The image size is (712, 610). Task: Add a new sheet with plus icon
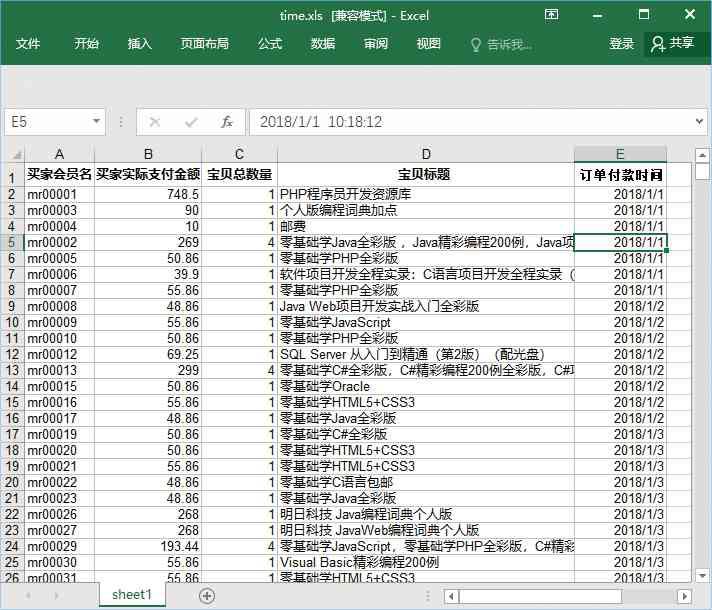point(207,595)
